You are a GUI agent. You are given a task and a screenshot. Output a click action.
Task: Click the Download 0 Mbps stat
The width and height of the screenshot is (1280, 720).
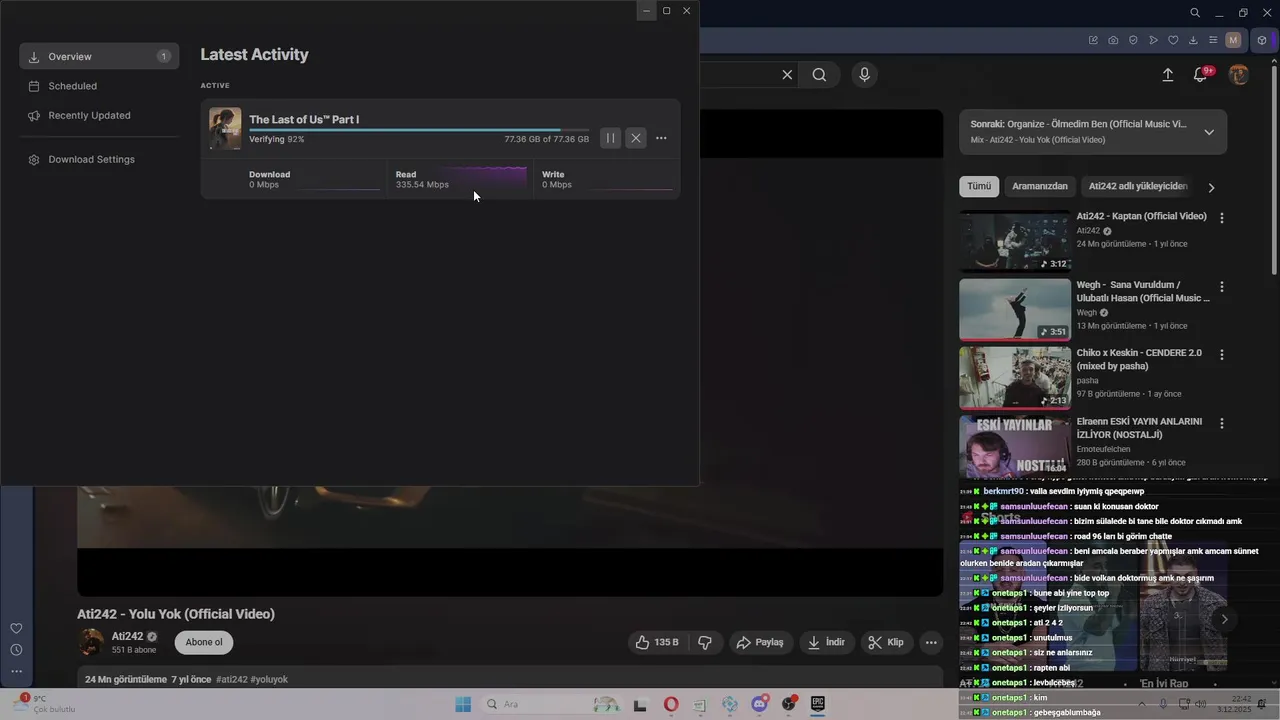(314, 179)
